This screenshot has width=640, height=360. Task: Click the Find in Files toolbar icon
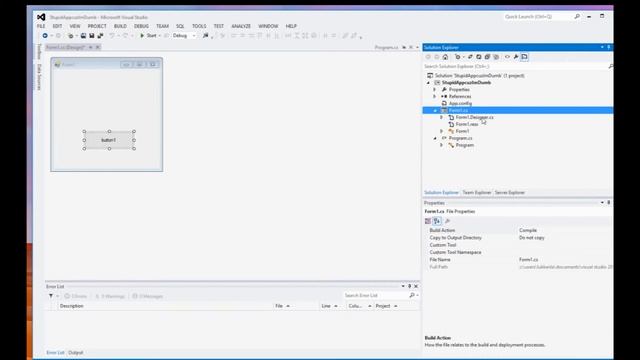click(x=205, y=36)
